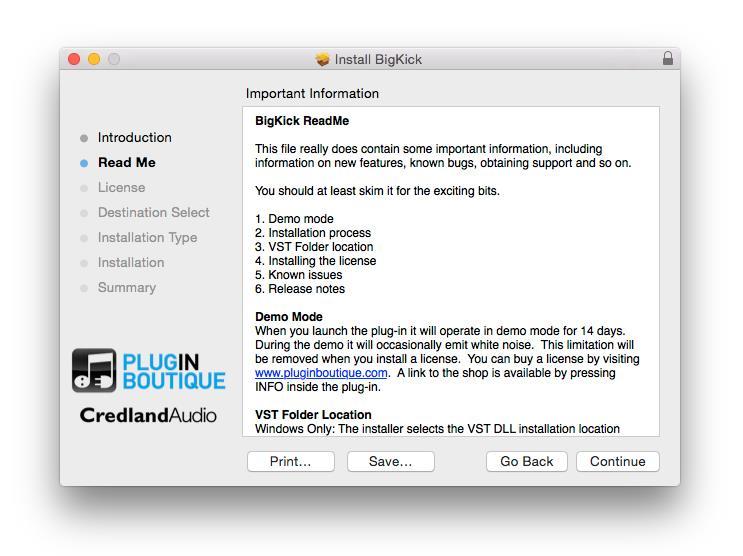
Task: Select the Summary step
Action: 127,288
